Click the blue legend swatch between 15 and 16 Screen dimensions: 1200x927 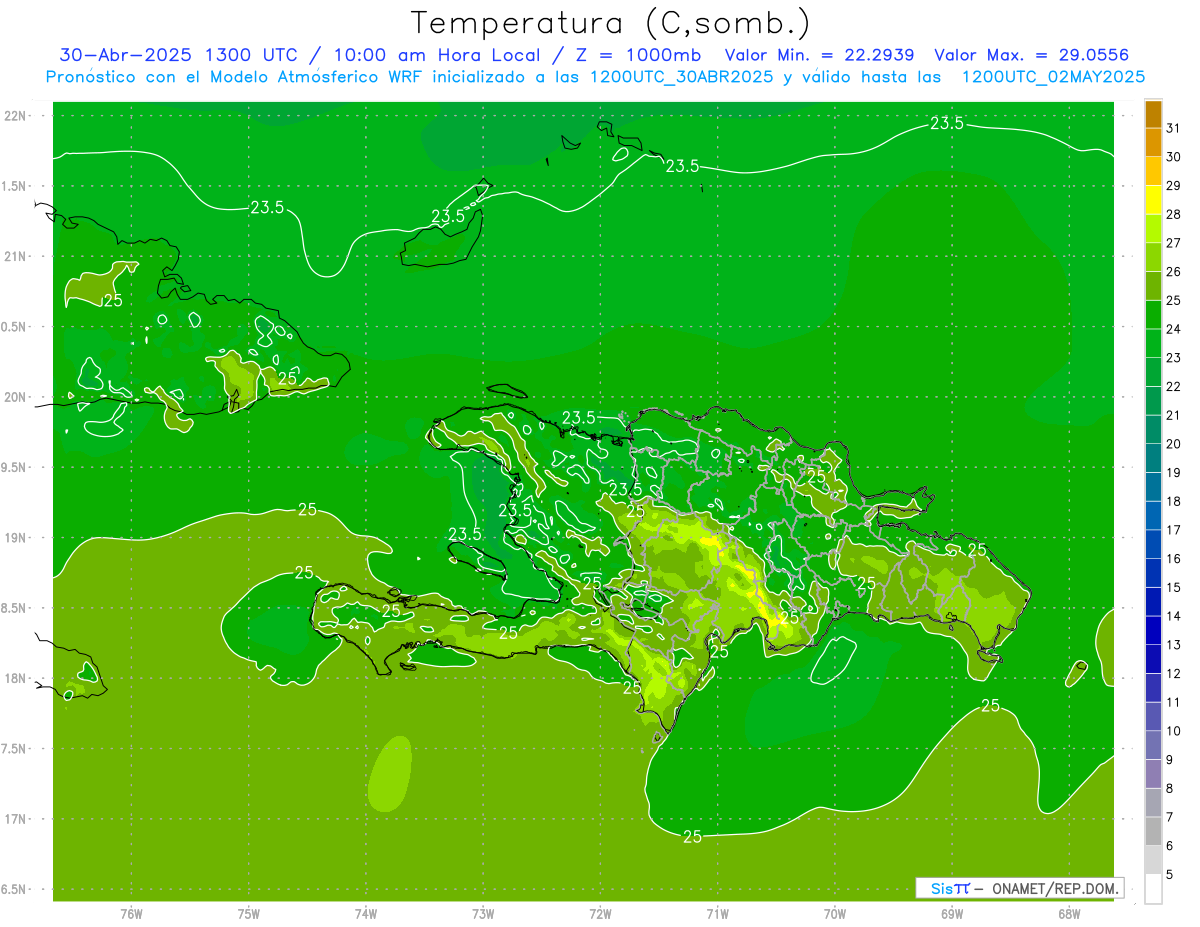(x=1153, y=573)
